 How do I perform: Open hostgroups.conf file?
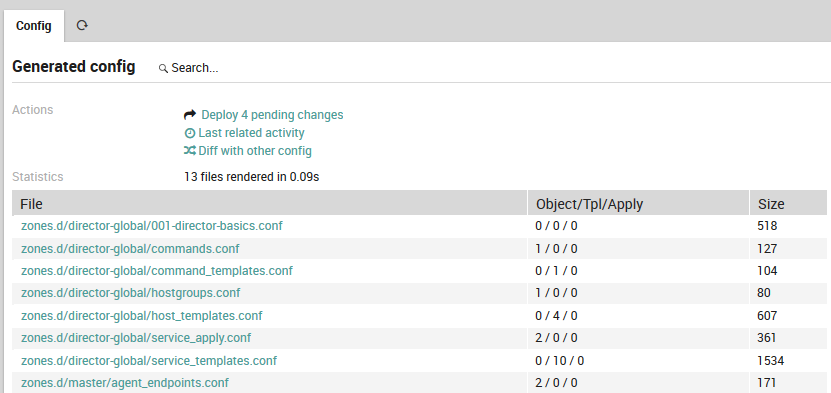(x=130, y=293)
